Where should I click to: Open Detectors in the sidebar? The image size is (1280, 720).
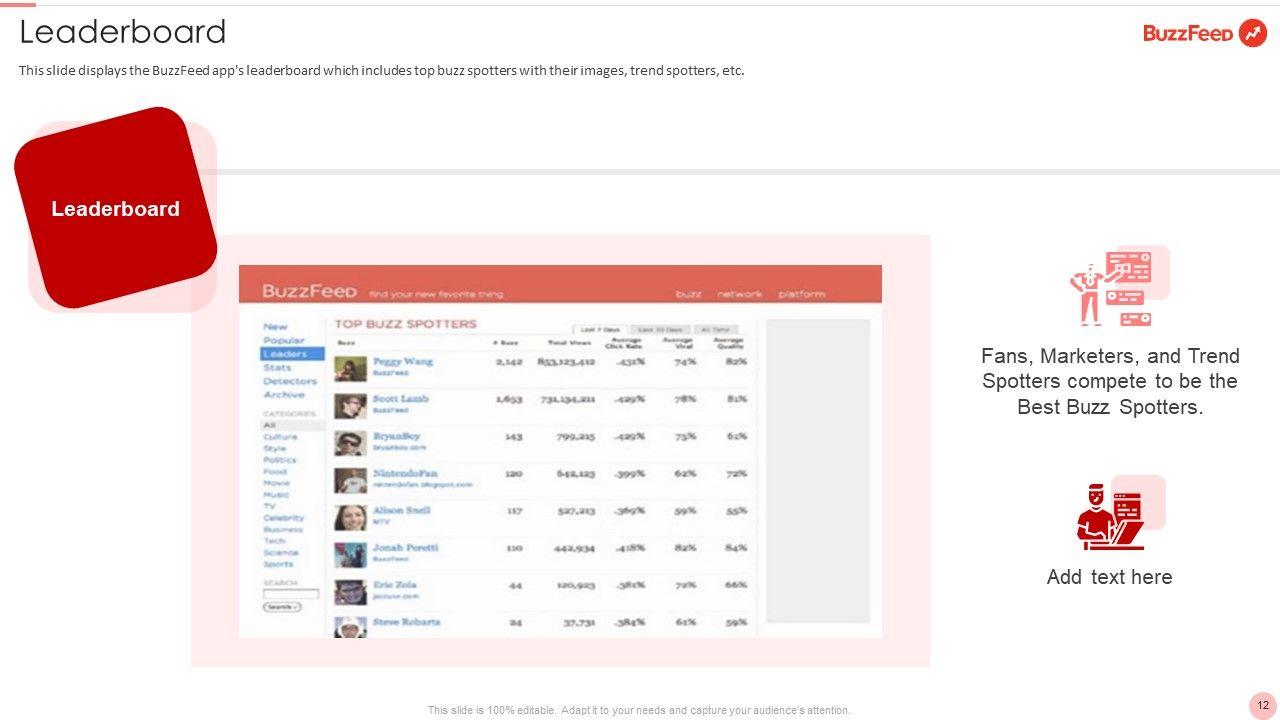pos(290,381)
